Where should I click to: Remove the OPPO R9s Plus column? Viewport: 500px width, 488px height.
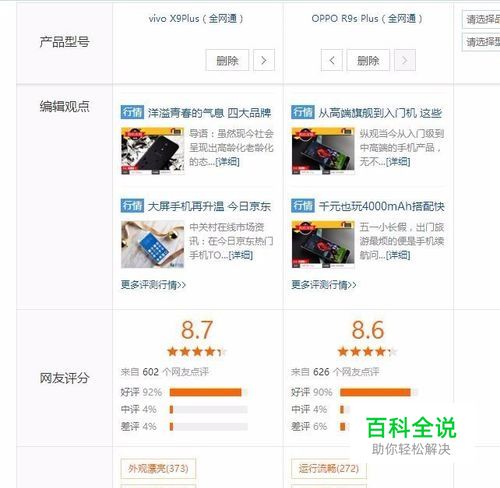368,60
